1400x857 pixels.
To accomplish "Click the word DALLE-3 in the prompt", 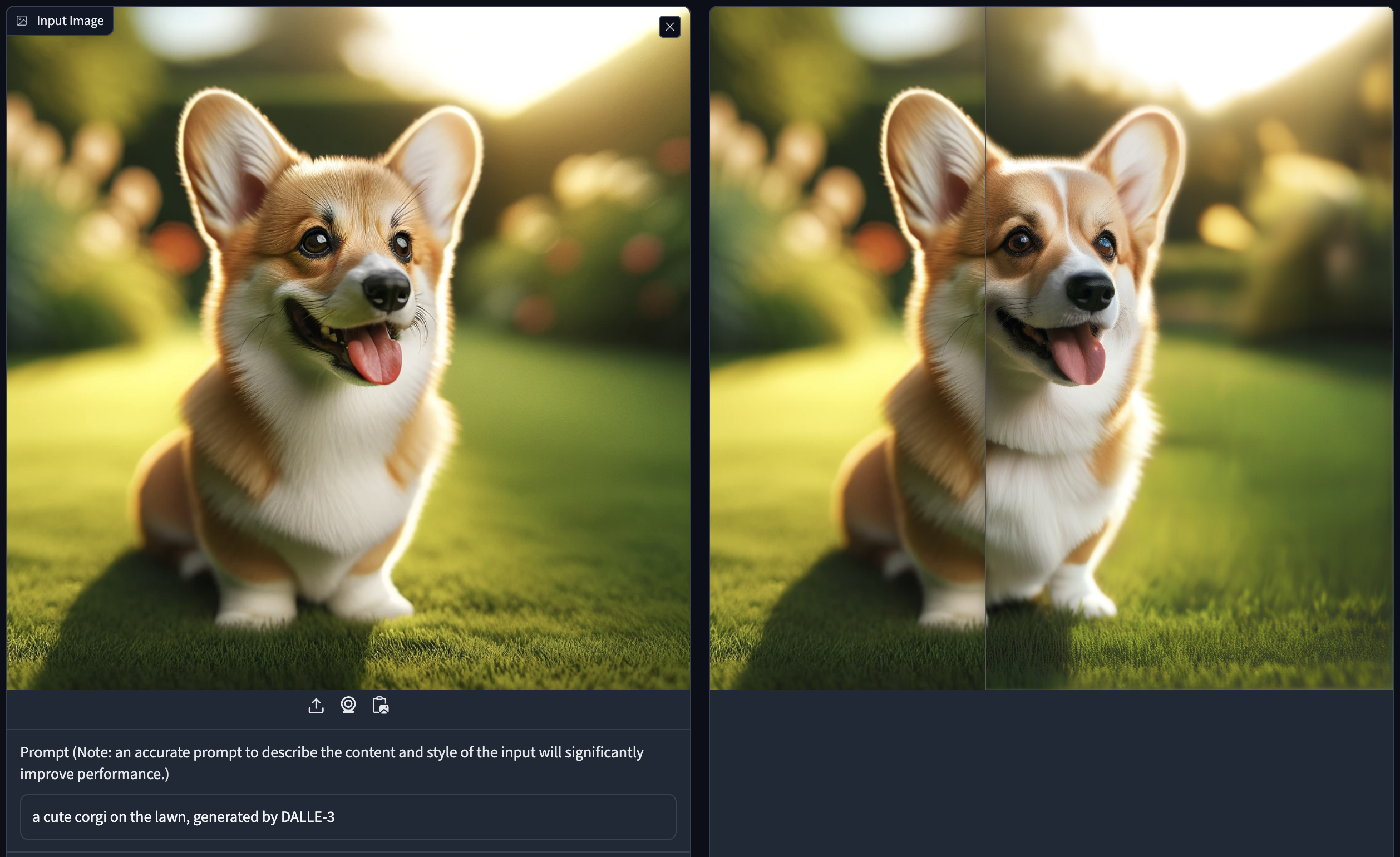I will (307, 816).
